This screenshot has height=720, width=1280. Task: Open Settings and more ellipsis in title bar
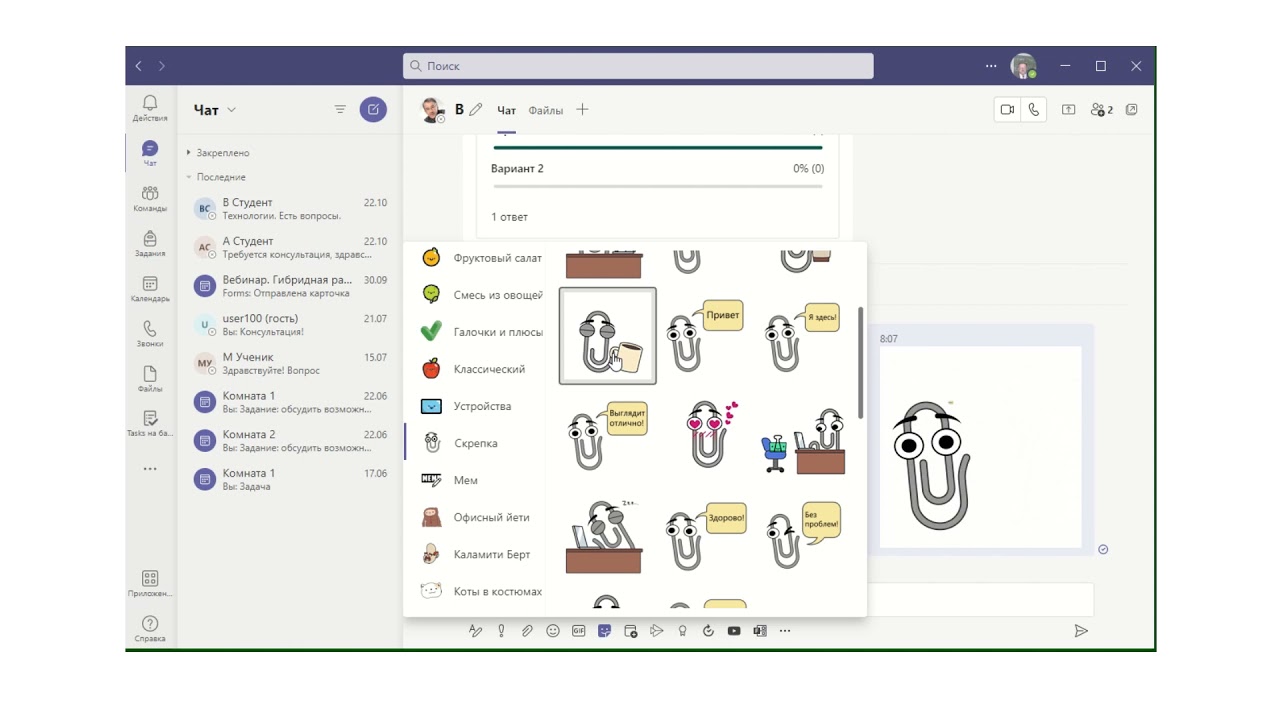point(991,66)
